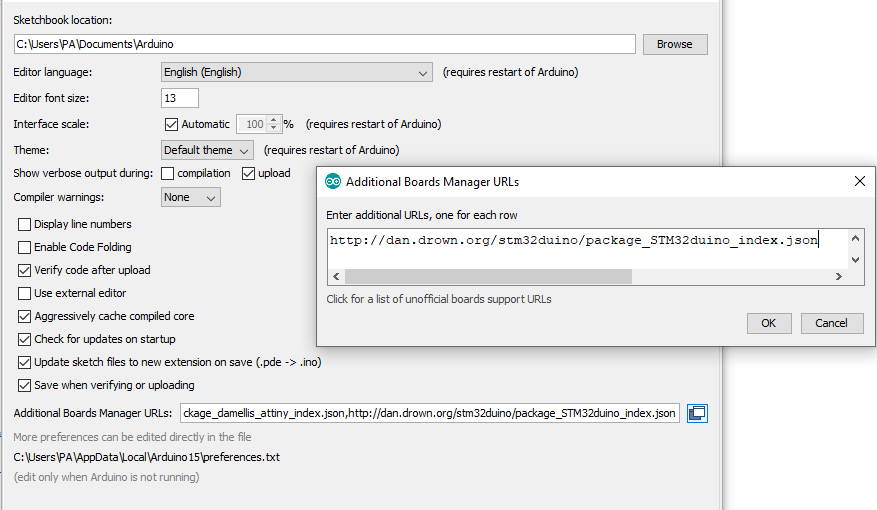Enable Code Folding checkbox
The image size is (877, 510).
click(24, 247)
